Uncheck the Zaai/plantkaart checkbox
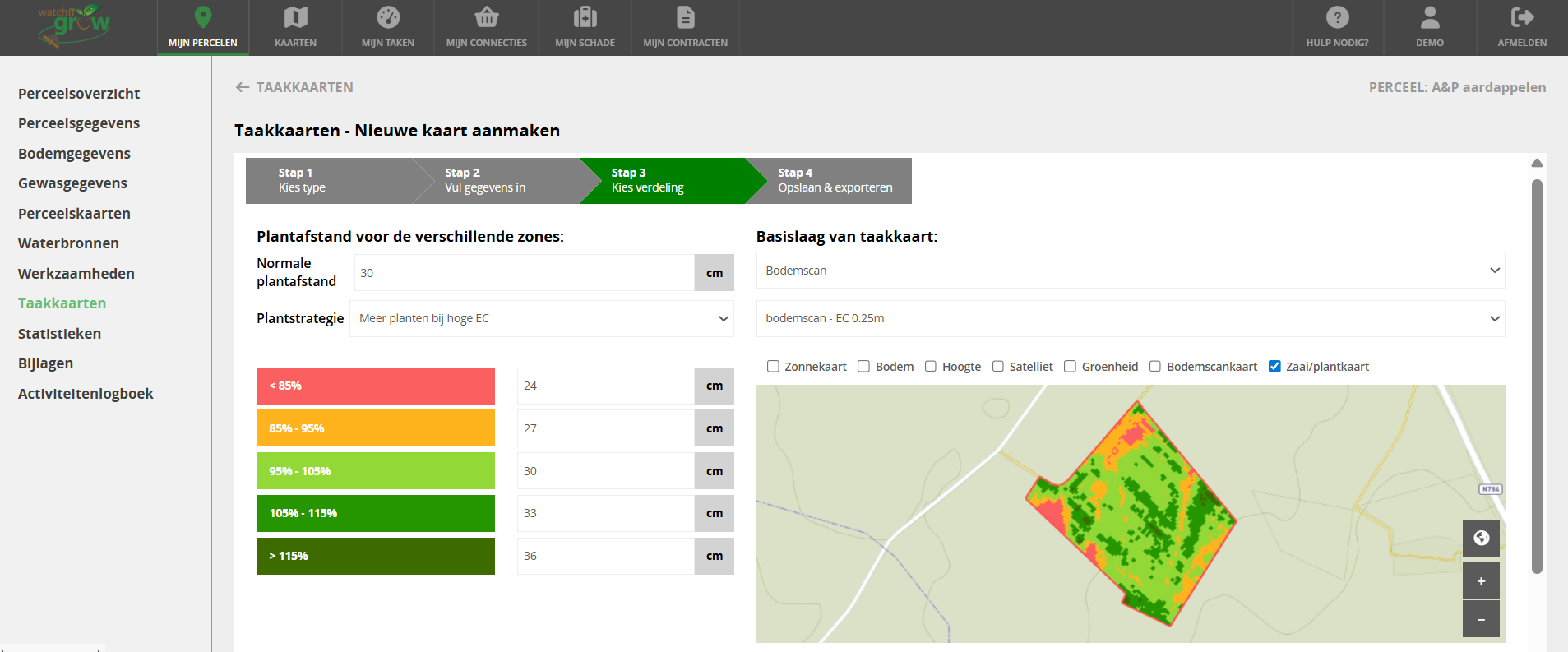This screenshot has width=1568, height=652. (x=1274, y=367)
